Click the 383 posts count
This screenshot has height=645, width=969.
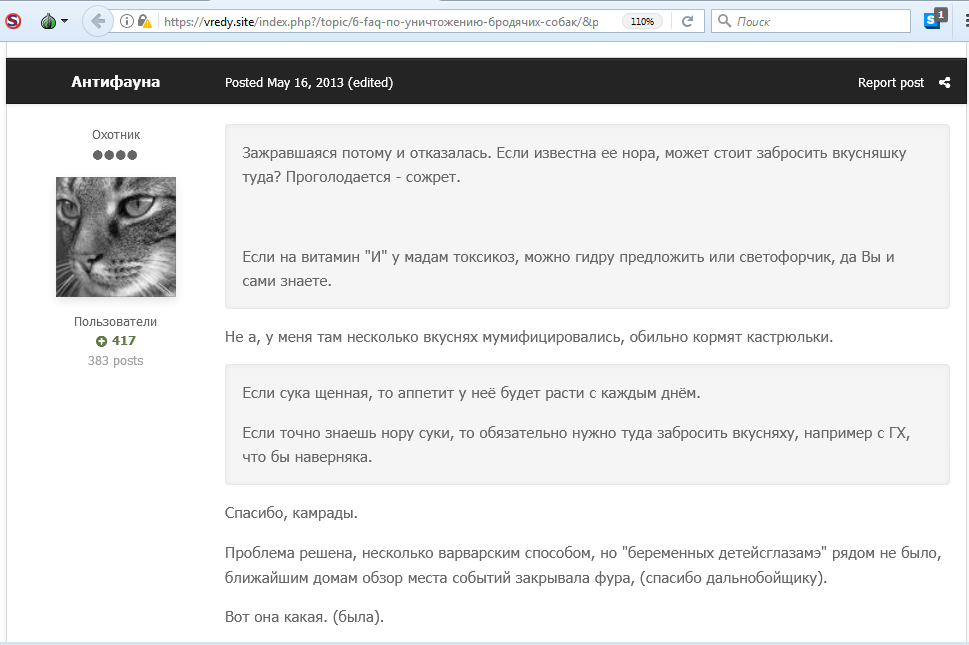[x=116, y=361]
